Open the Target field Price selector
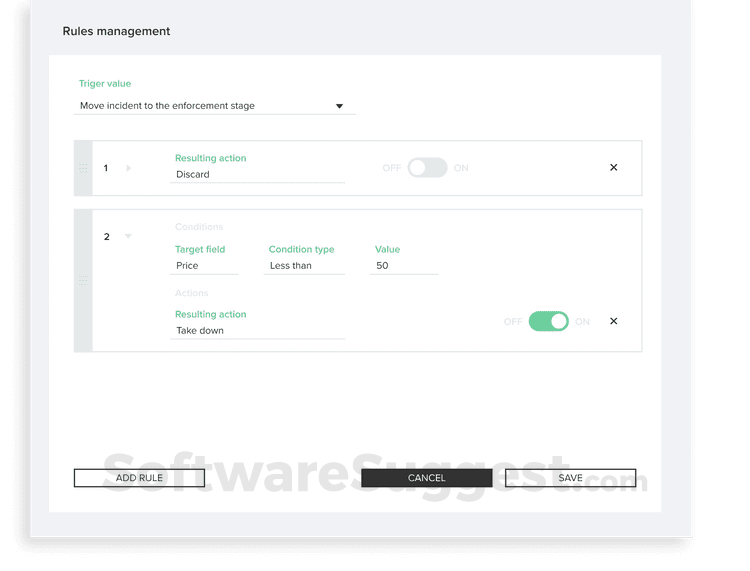The width and height of the screenshot is (750, 571). [204, 265]
